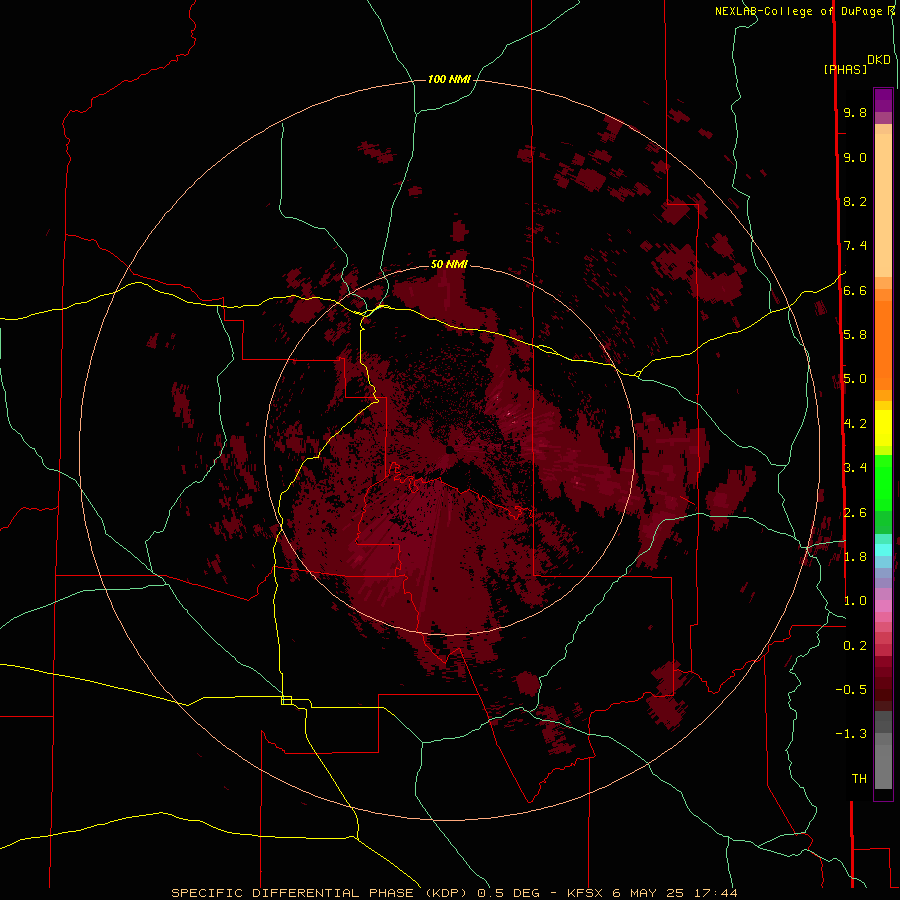This screenshot has height=900, width=900.
Task: Pick the cyan segment of the color scale
Action: [883, 550]
